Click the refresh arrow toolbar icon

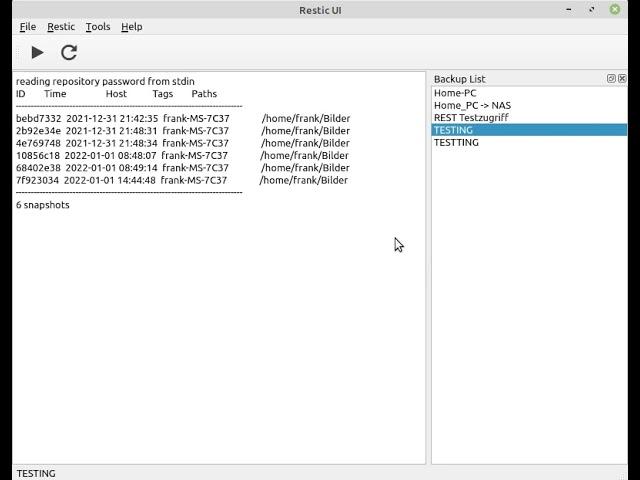[x=69, y=53]
